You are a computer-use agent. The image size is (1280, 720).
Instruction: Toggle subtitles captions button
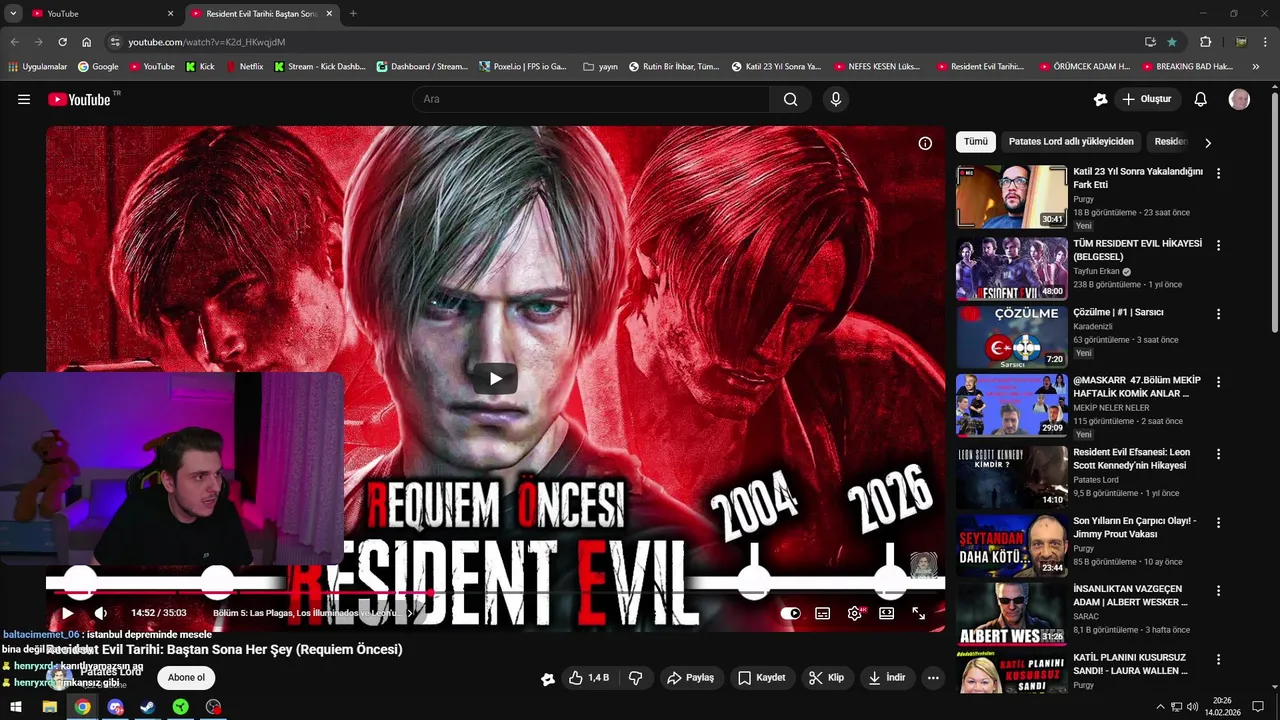[822, 613]
